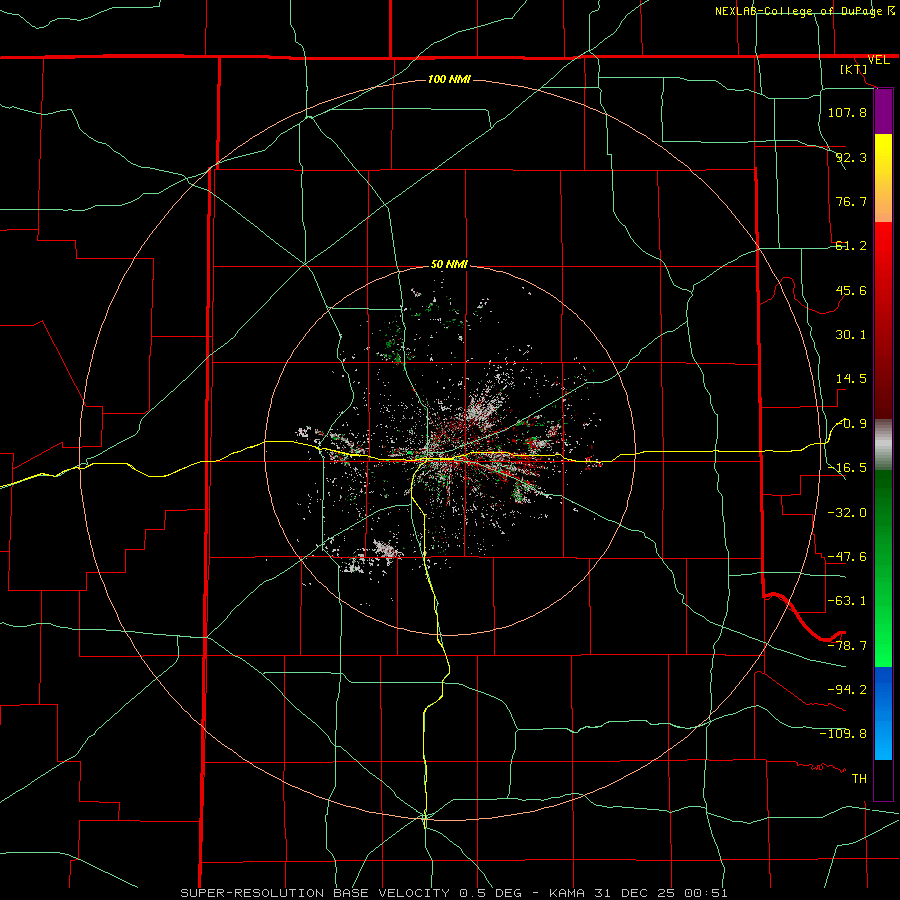
Task: Click the TH label under the color scale
Action: (x=859, y=779)
